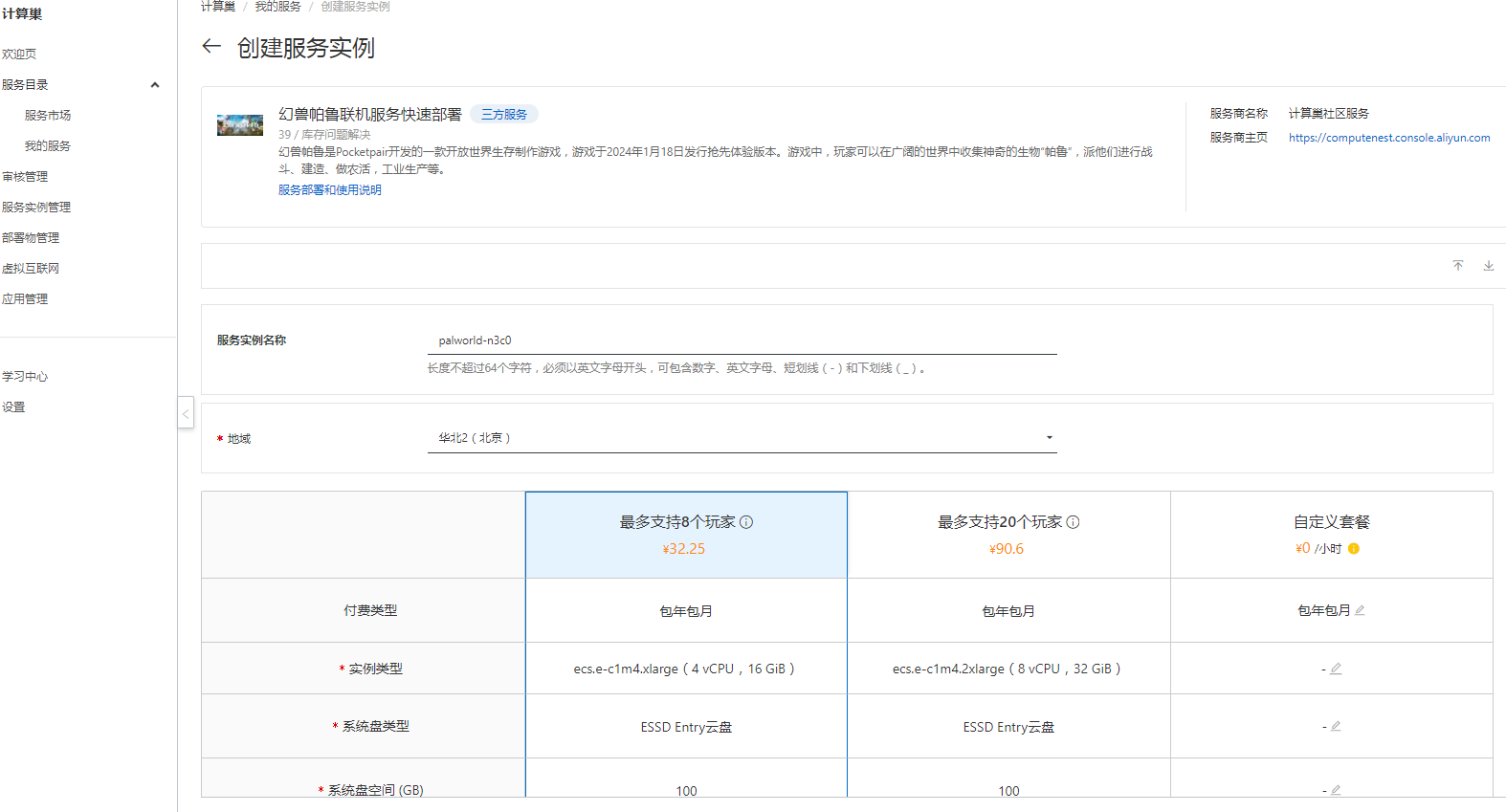The width and height of the screenshot is (1506, 812).
Task: Edit 付费类型 pencil icon in custom plan
Action: click(x=1360, y=610)
